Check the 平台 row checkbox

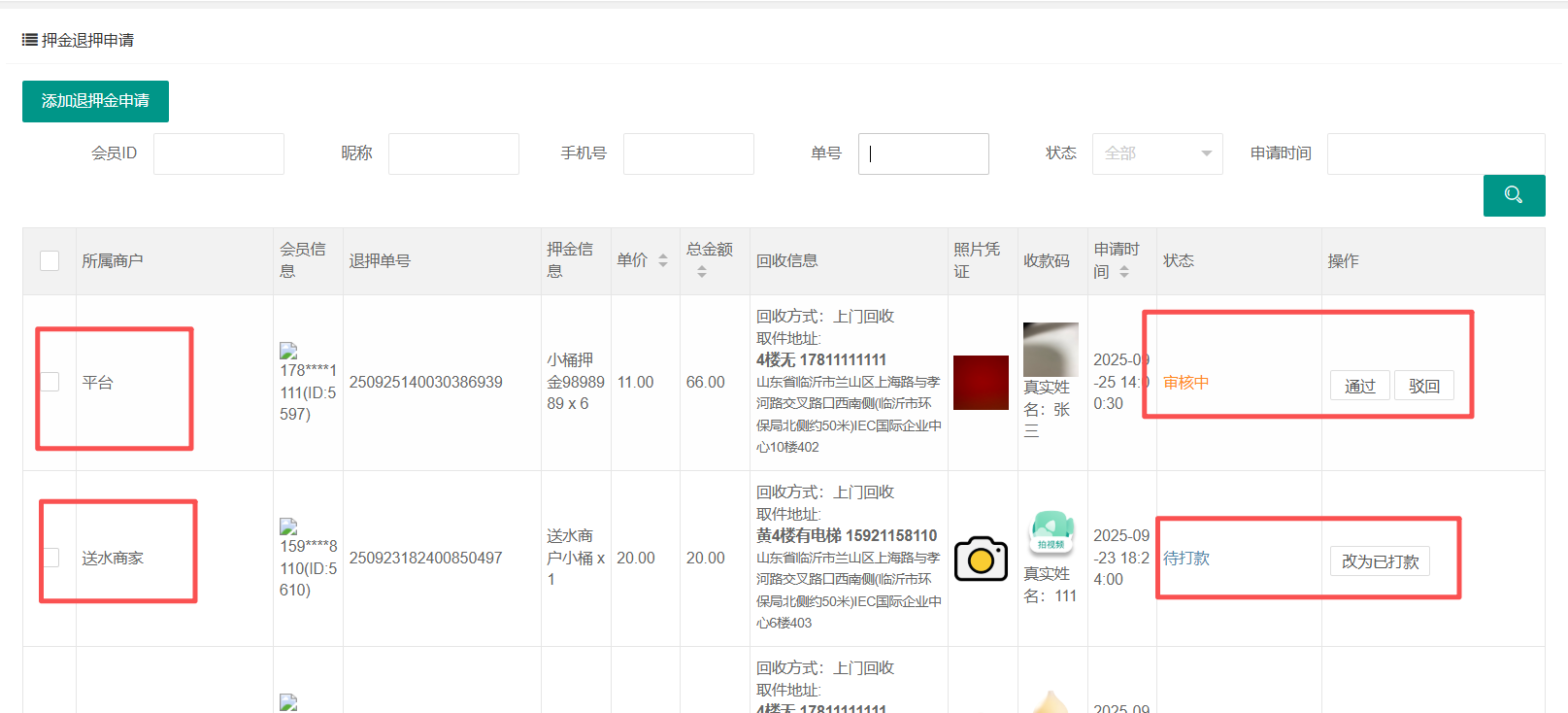tap(50, 382)
